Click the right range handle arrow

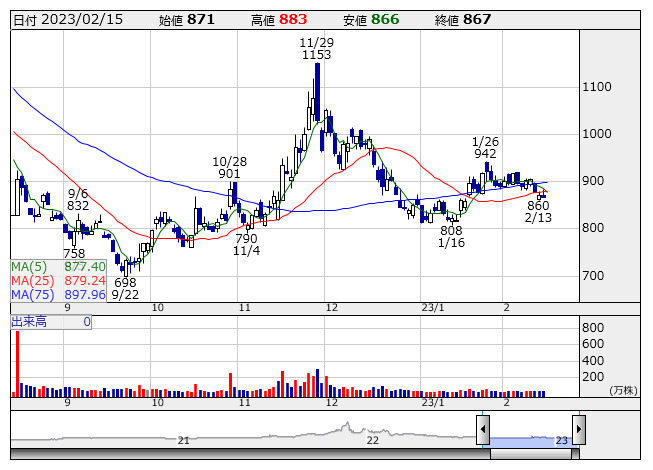coord(579,430)
